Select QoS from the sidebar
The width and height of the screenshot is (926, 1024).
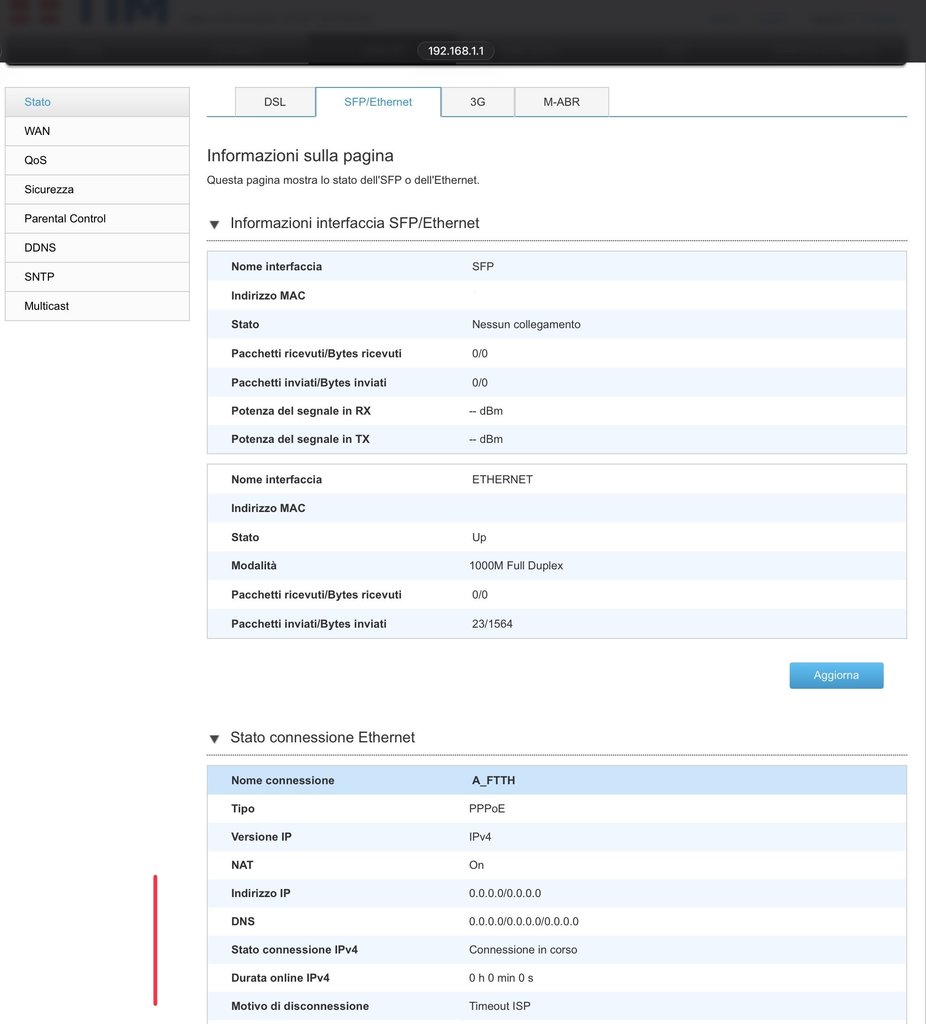pyautogui.click(x=97, y=160)
